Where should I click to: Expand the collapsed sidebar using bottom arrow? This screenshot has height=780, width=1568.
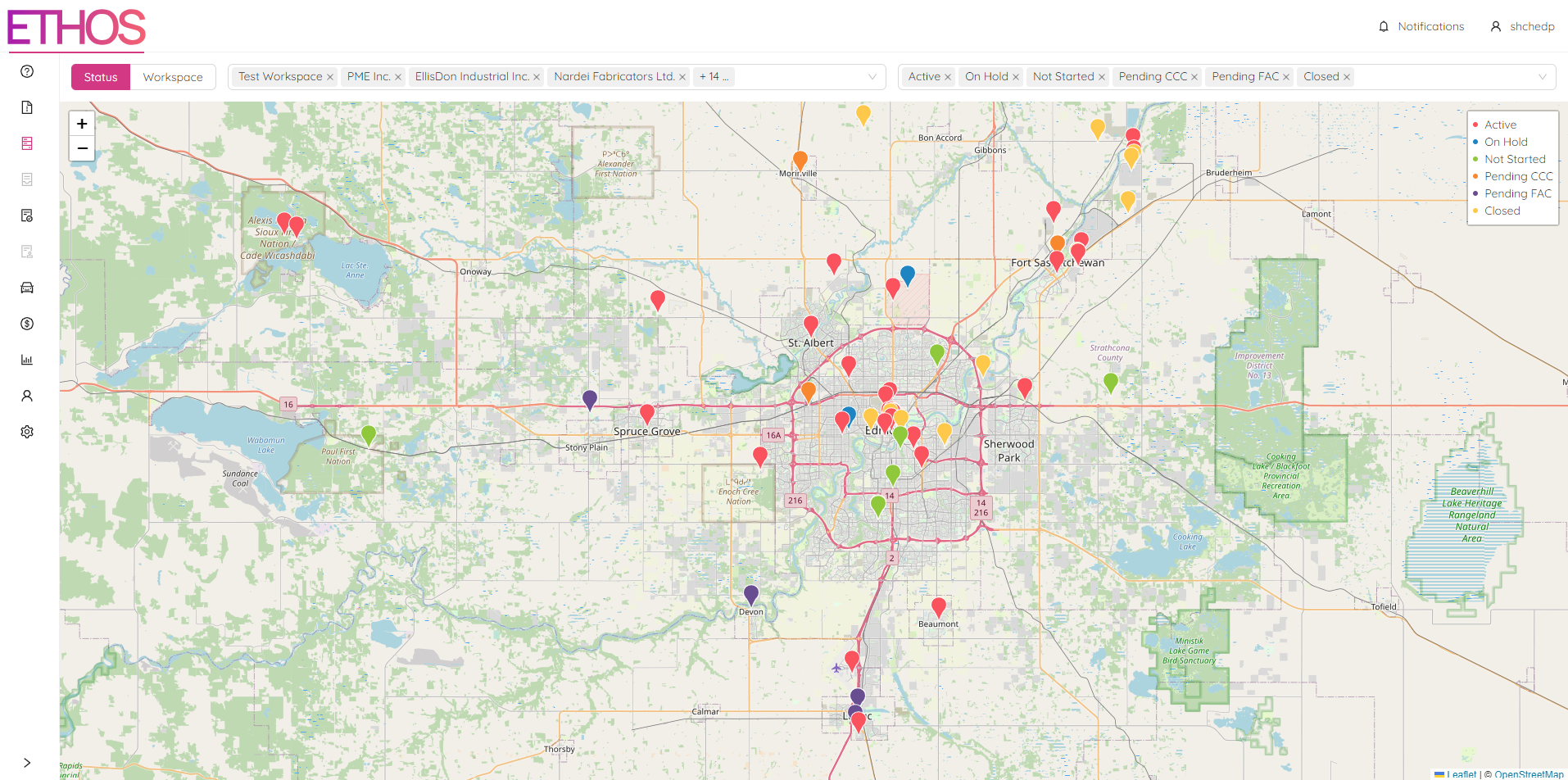[x=26, y=761]
